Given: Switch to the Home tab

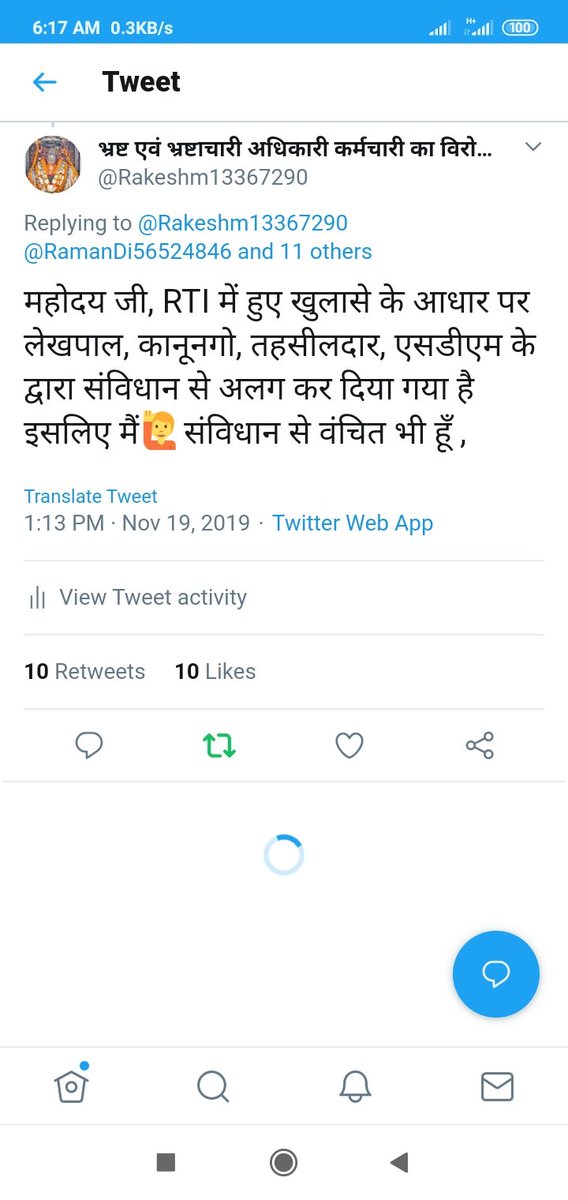Looking at the screenshot, I should coord(71,1085).
